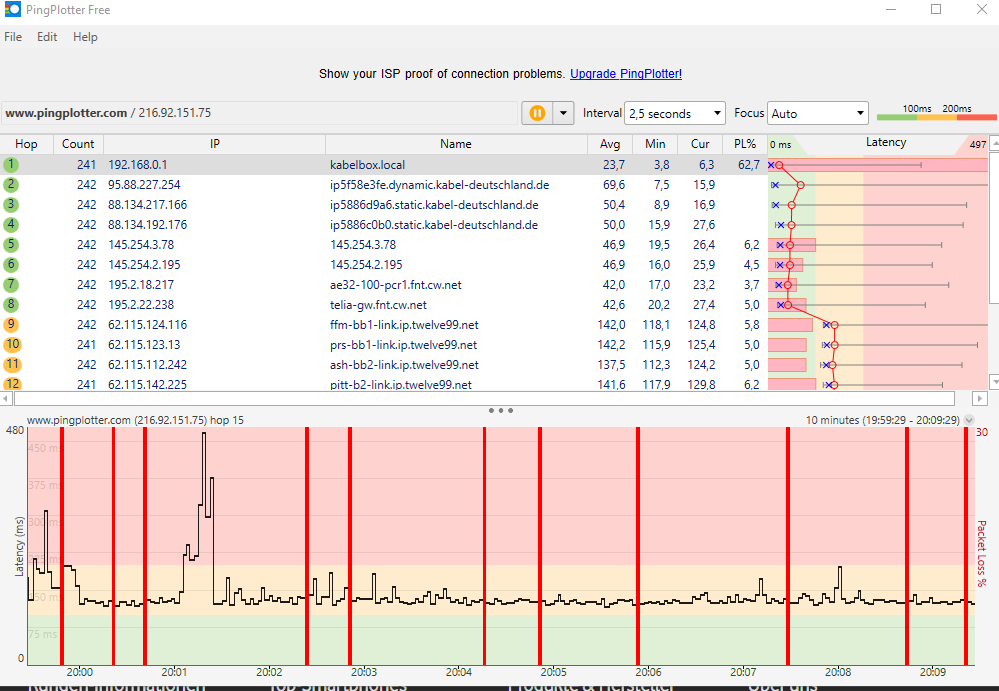The width and height of the screenshot is (999, 691).
Task: Open the Help menu
Action: pos(85,37)
